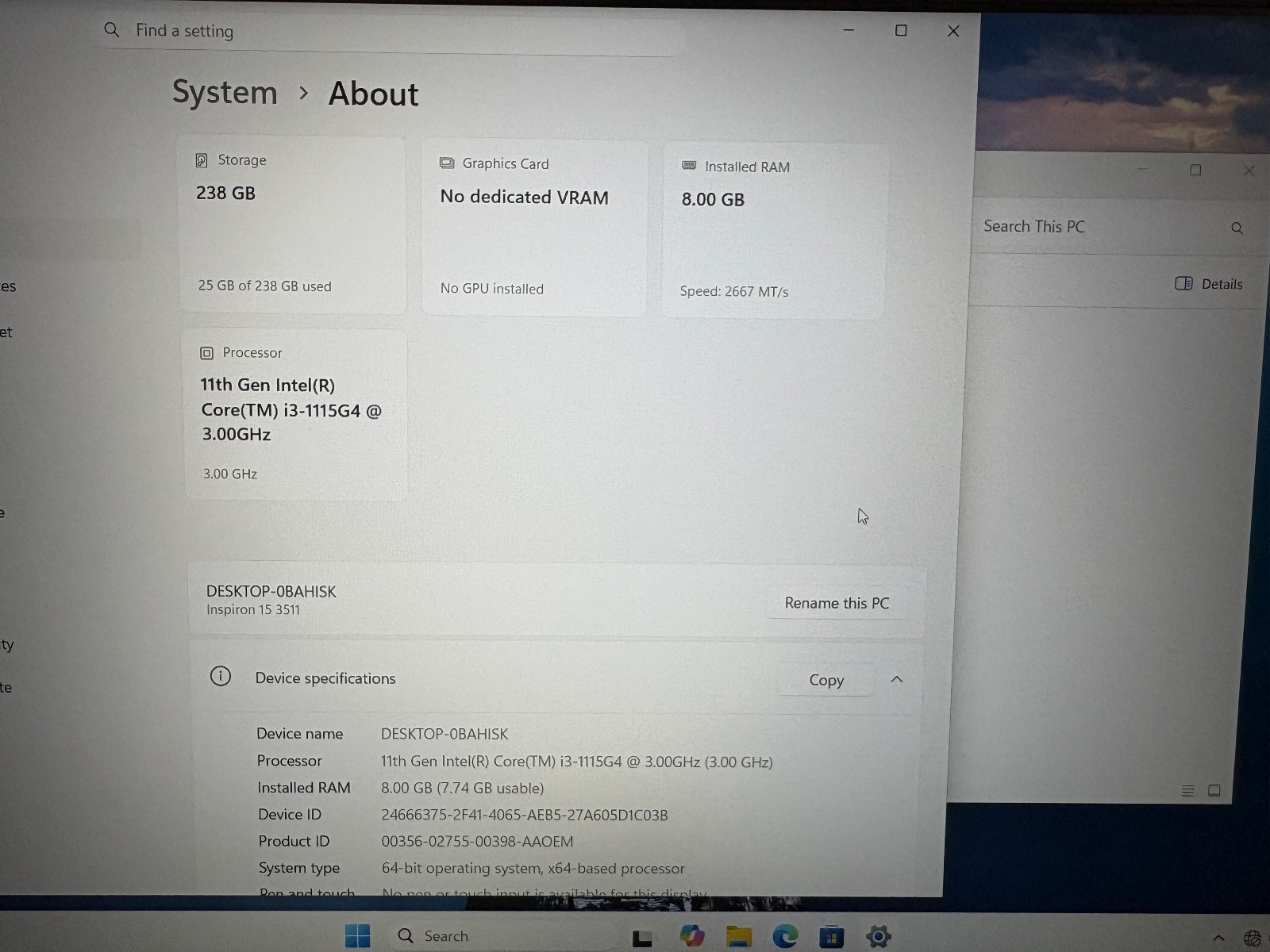The width and height of the screenshot is (1270, 952).
Task: Click the Speed: 2667 MT/s text
Action: click(x=734, y=292)
